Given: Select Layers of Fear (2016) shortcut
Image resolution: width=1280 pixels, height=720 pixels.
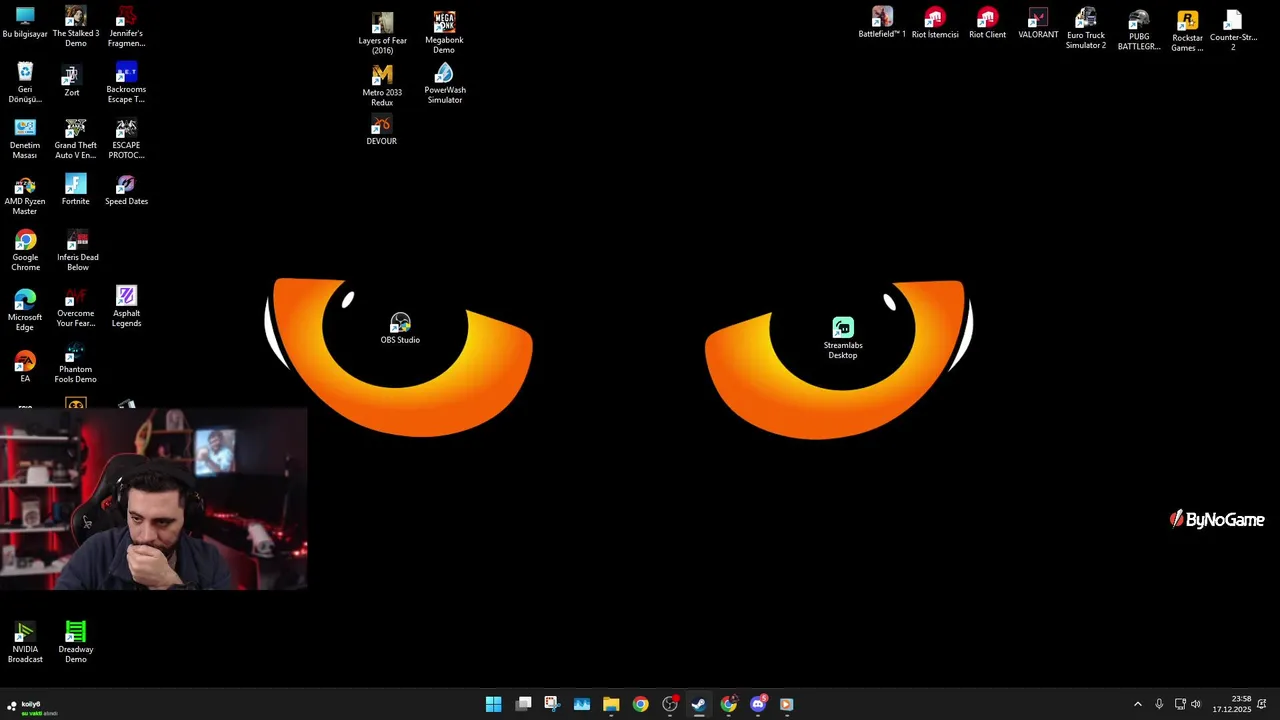Looking at the screenshot, I should (x=382, y=34).
